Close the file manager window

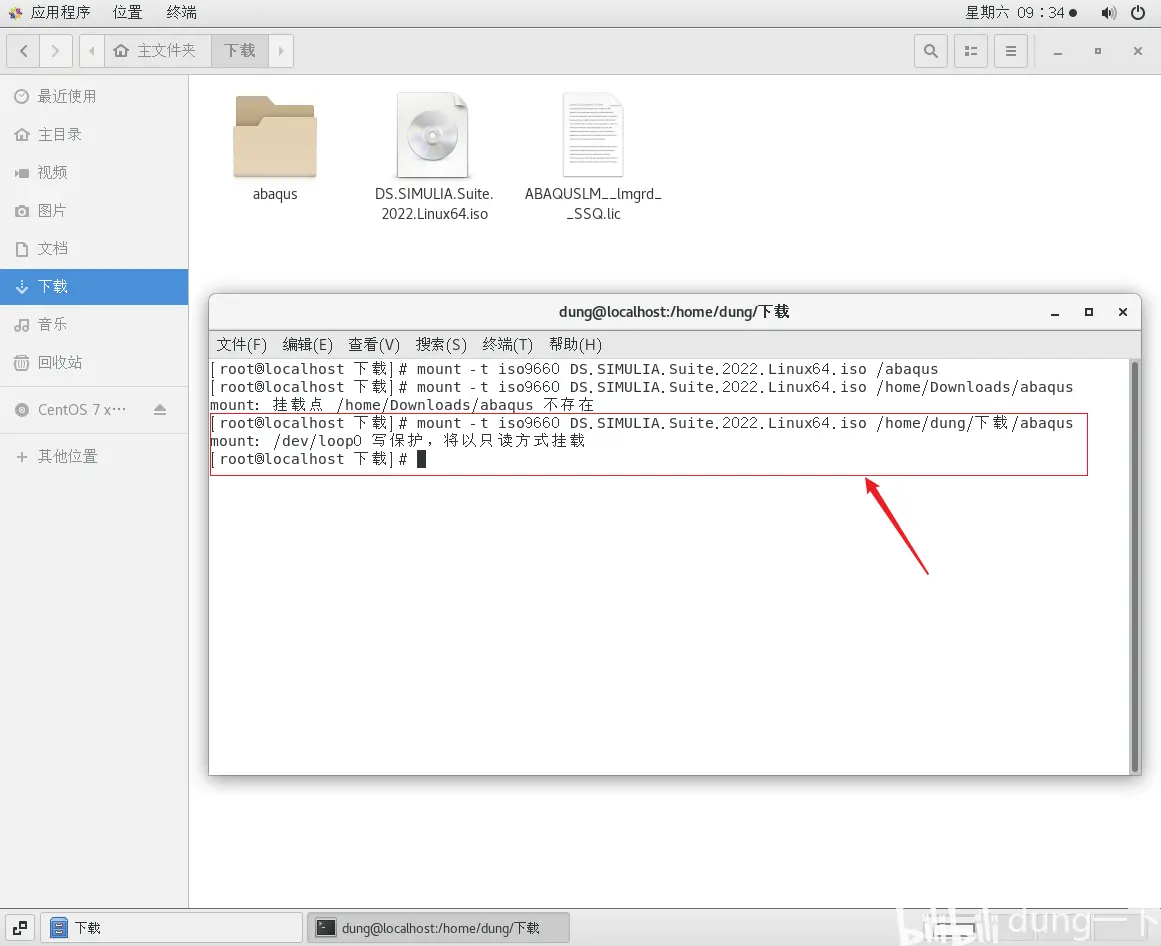1138,51
